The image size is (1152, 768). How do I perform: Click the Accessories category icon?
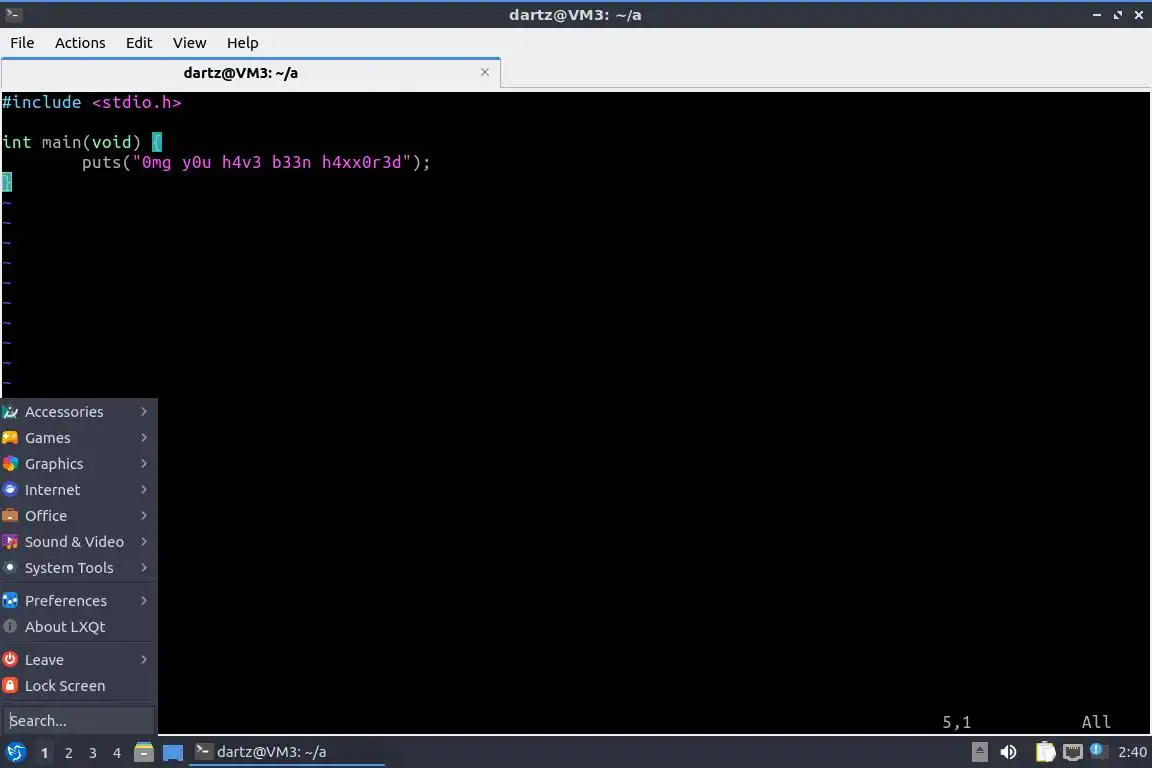click(10, 412)
